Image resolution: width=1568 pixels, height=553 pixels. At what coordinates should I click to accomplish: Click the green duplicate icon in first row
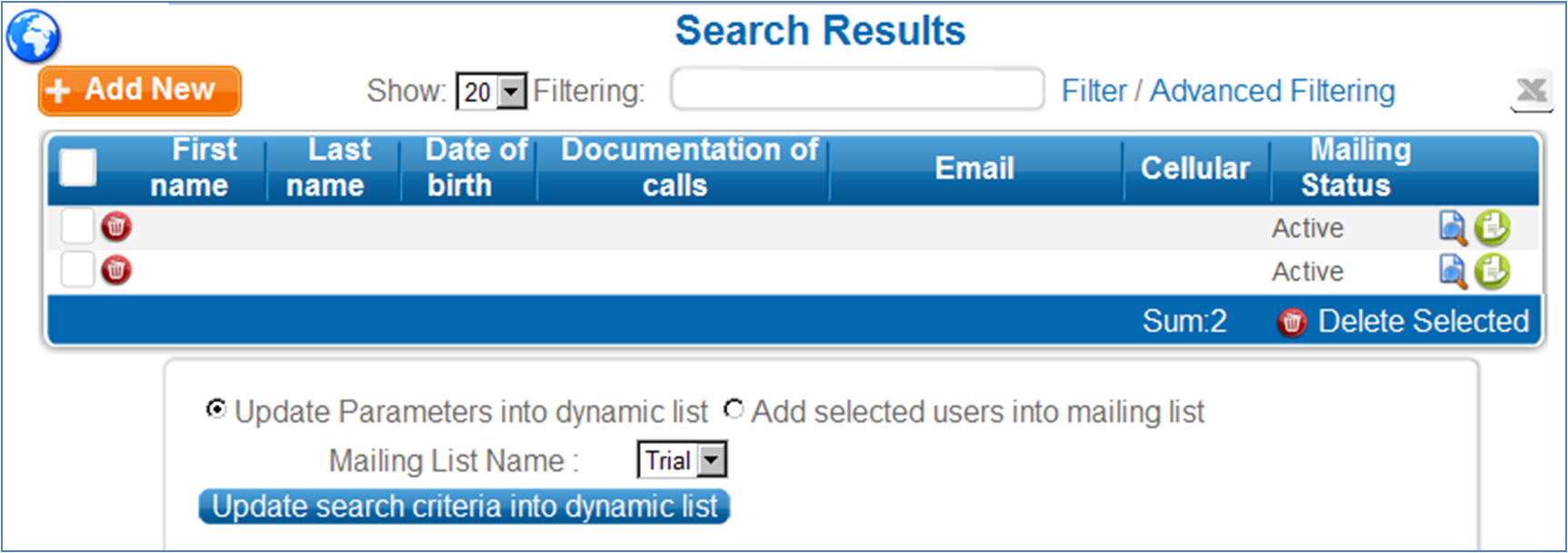coord(1492,227)
